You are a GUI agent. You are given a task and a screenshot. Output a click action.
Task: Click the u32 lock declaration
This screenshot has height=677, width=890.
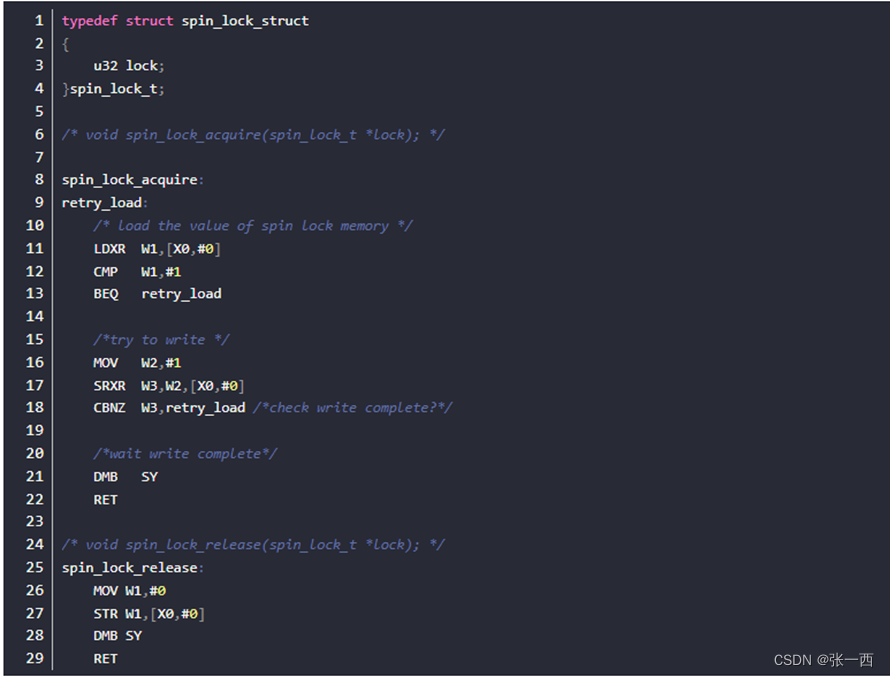click(129, 66)
